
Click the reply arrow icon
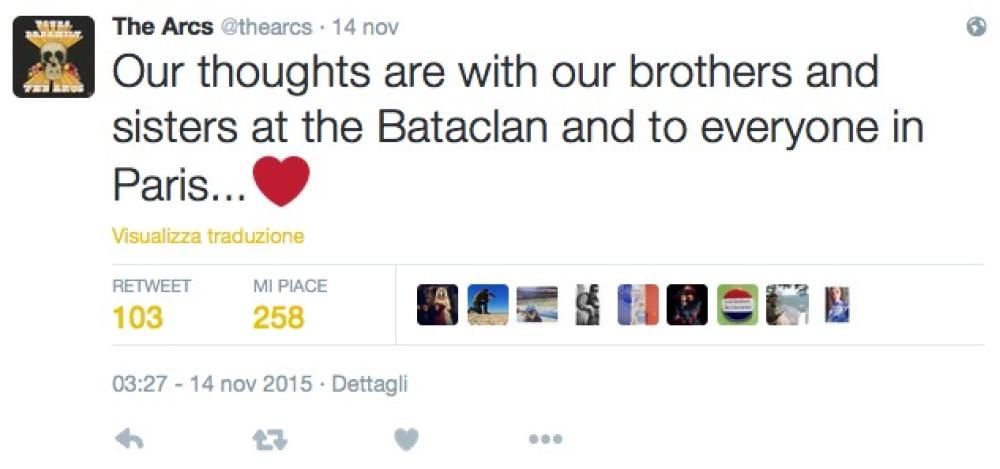click(x=130, y=439)
